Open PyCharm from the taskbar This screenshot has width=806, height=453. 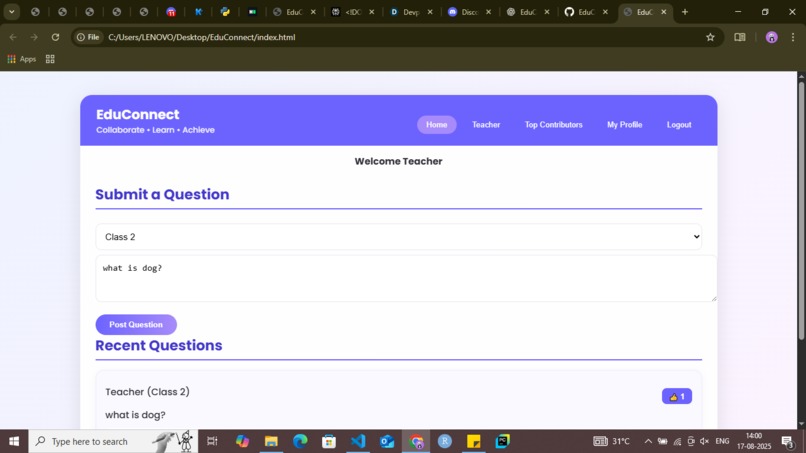pyautogui.click(x=503, y=441)
